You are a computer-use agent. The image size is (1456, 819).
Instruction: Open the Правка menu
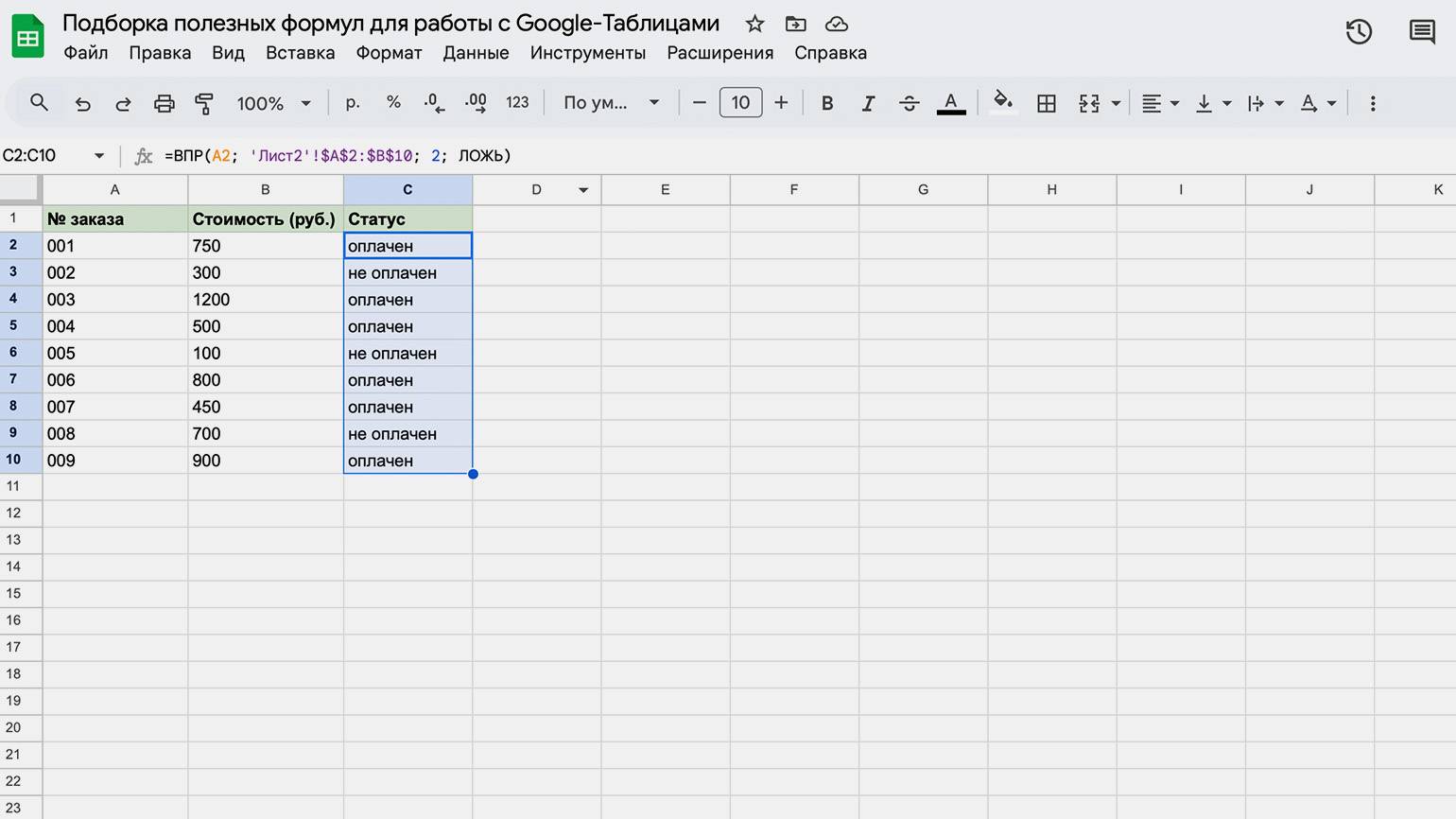click(160, 53)
